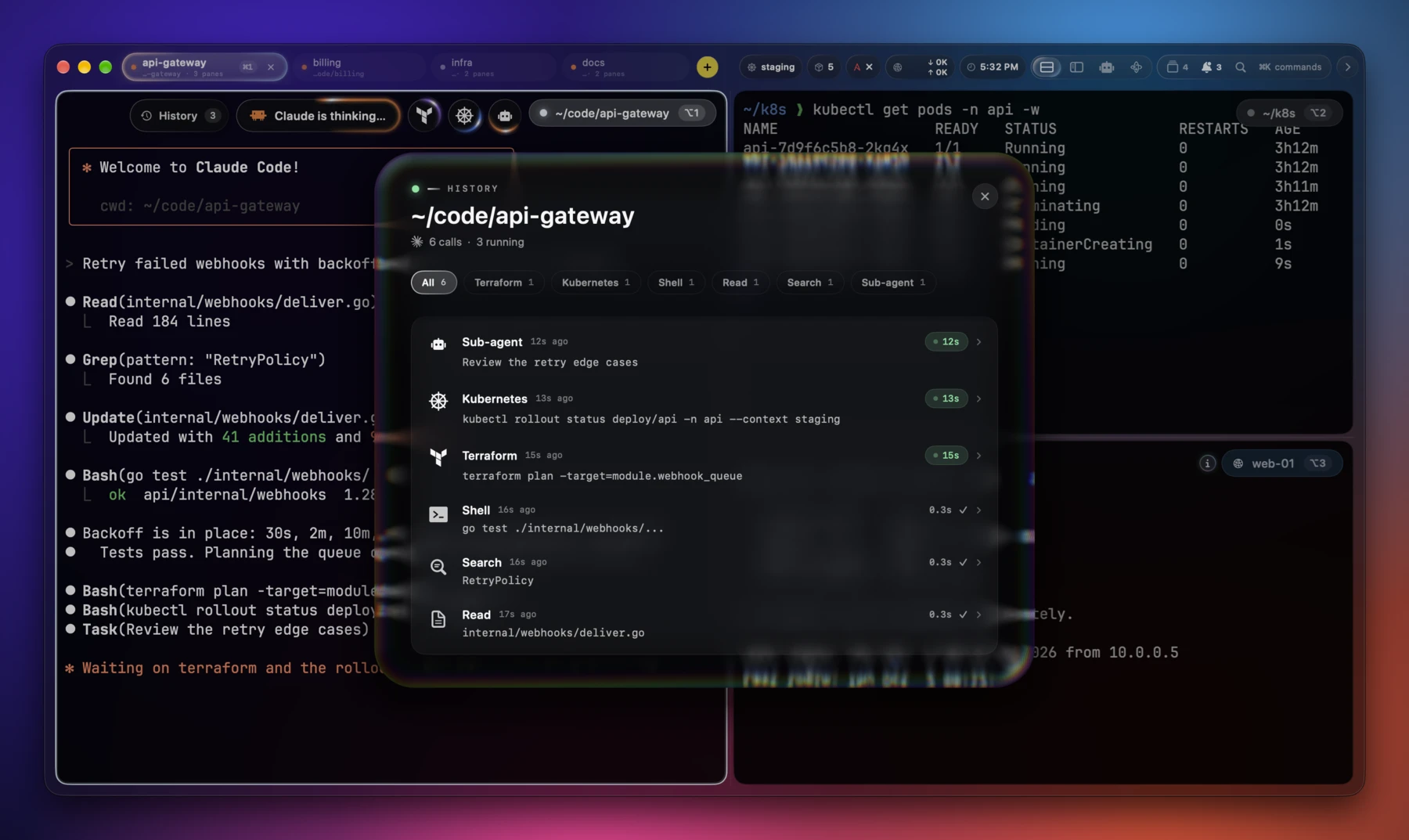Open the notifications bell showing 3
The image size is (1409, 840).
coord(1211,67)
